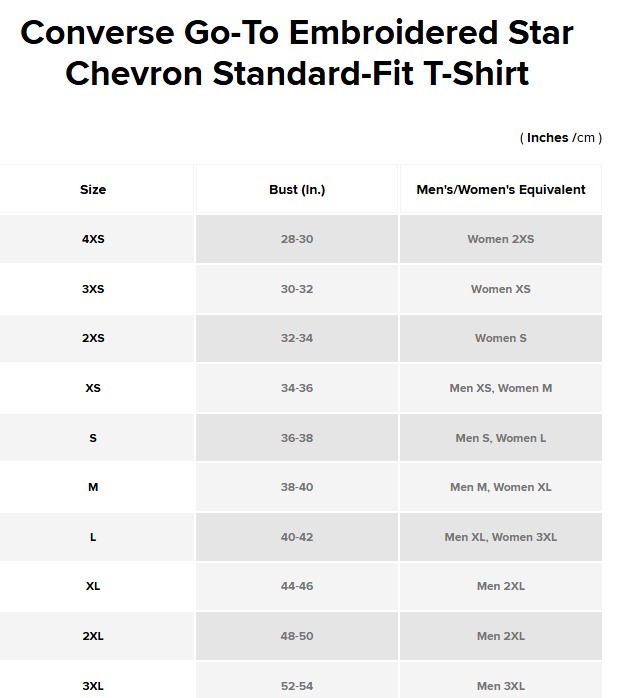Click the Women 2XS equivalent cell
The image size is (623, 698).
(x=501, y=239)
